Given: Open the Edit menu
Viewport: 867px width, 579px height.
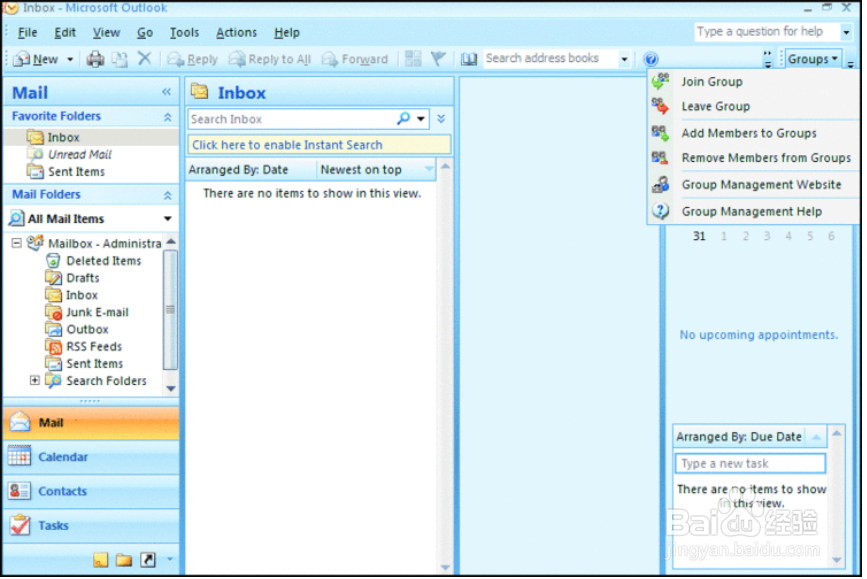Looking at the screenshot, I should click(x=65, y=33).
